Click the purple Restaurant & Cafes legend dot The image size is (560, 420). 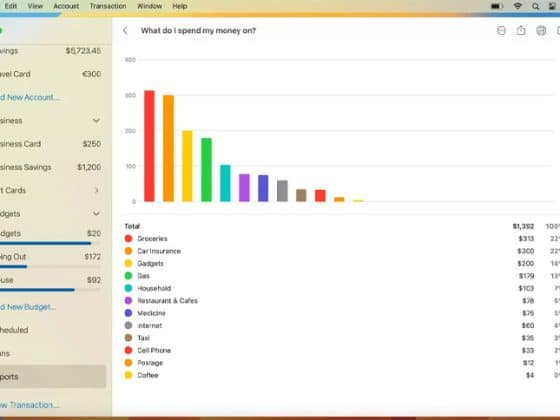click(x=128, y=301)
